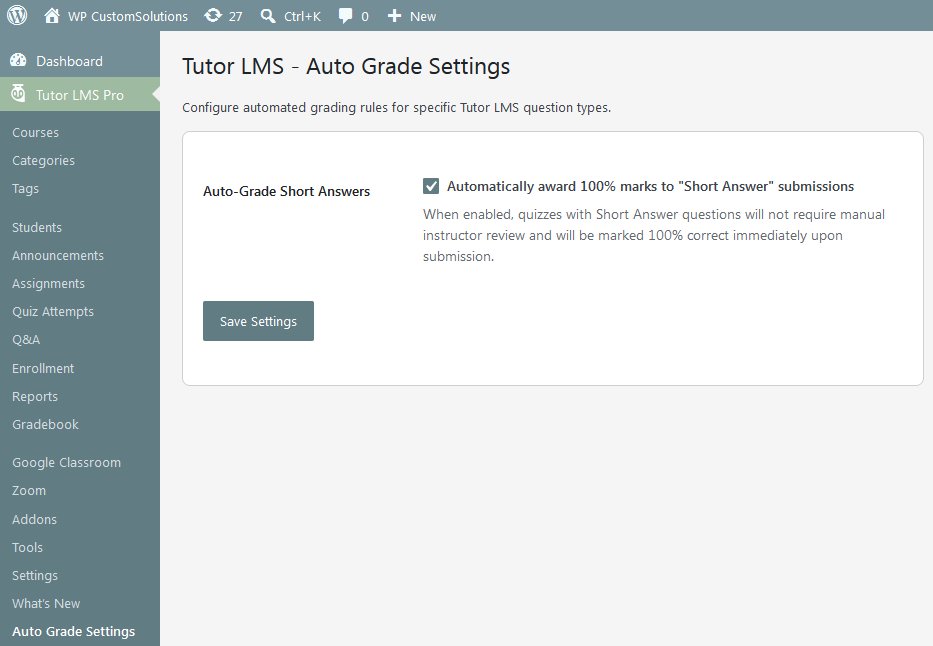933x646 pixels.
Task: Uncheck the auto-award 100% marks checkbox
Action: [431, 186]
